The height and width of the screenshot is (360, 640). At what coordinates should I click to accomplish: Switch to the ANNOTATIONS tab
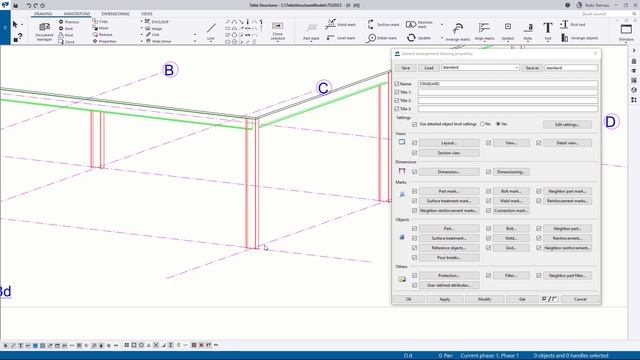coord(77,14)
